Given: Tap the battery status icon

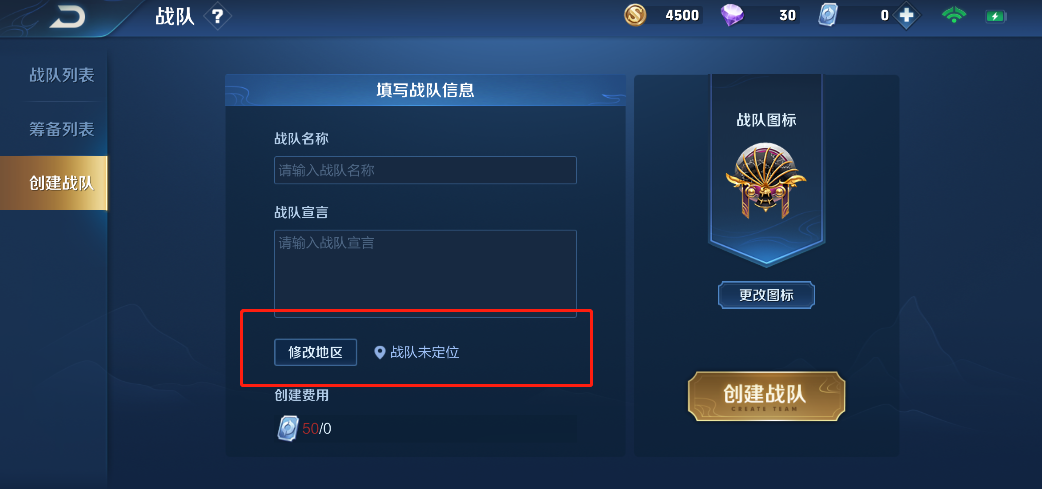Looking at the screenshot, I should 995,16.
